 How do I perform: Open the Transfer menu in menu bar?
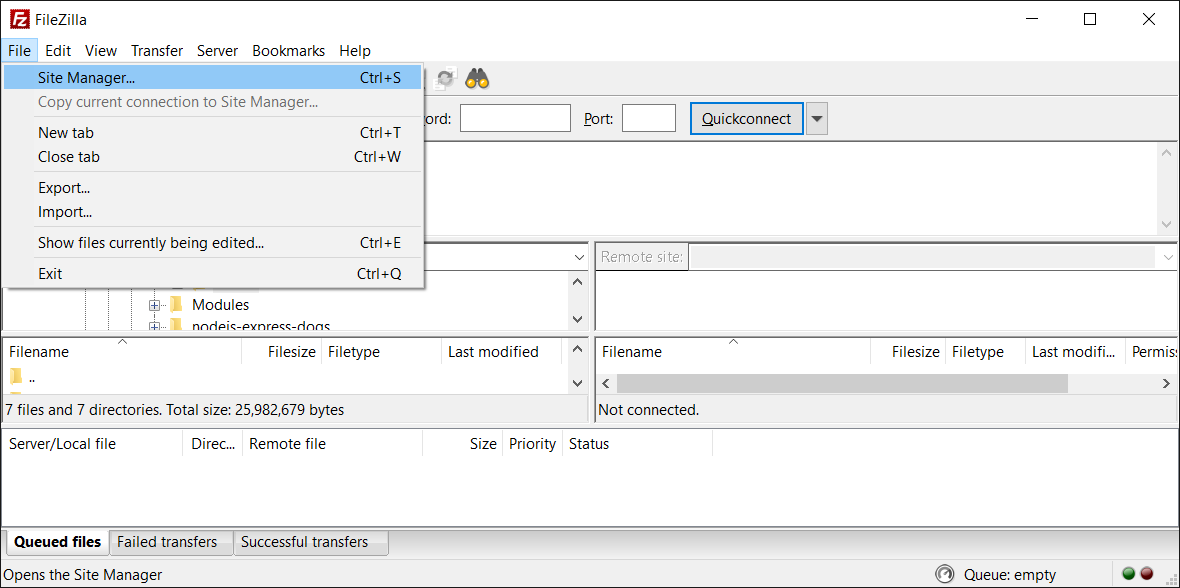157,50
